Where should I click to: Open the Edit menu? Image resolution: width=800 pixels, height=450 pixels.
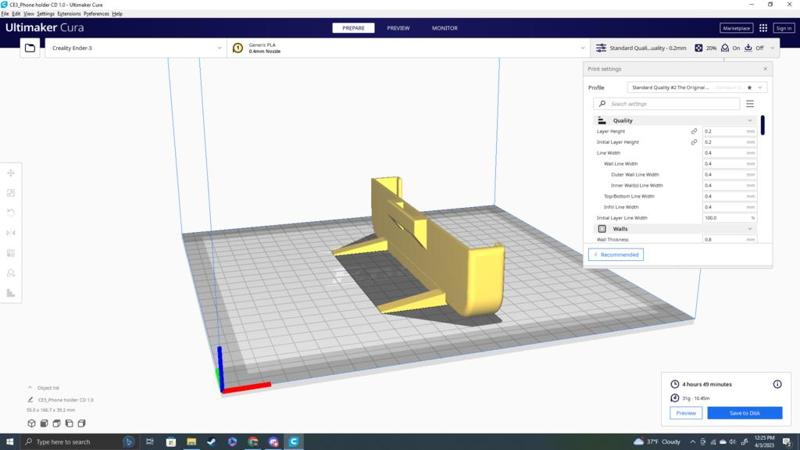(16, 14)
